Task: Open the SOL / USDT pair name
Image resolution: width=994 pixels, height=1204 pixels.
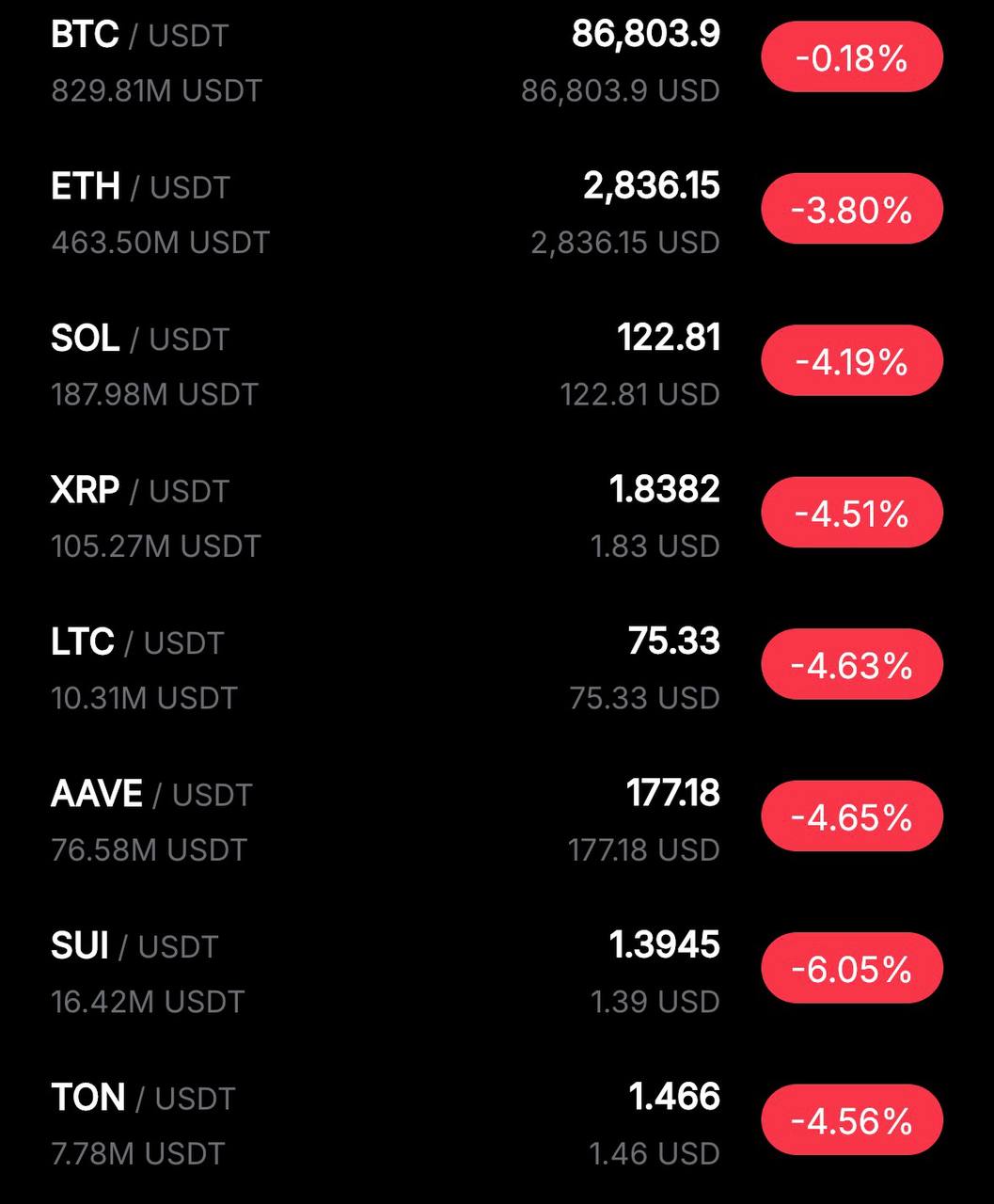Action: (x=139, y=339)
